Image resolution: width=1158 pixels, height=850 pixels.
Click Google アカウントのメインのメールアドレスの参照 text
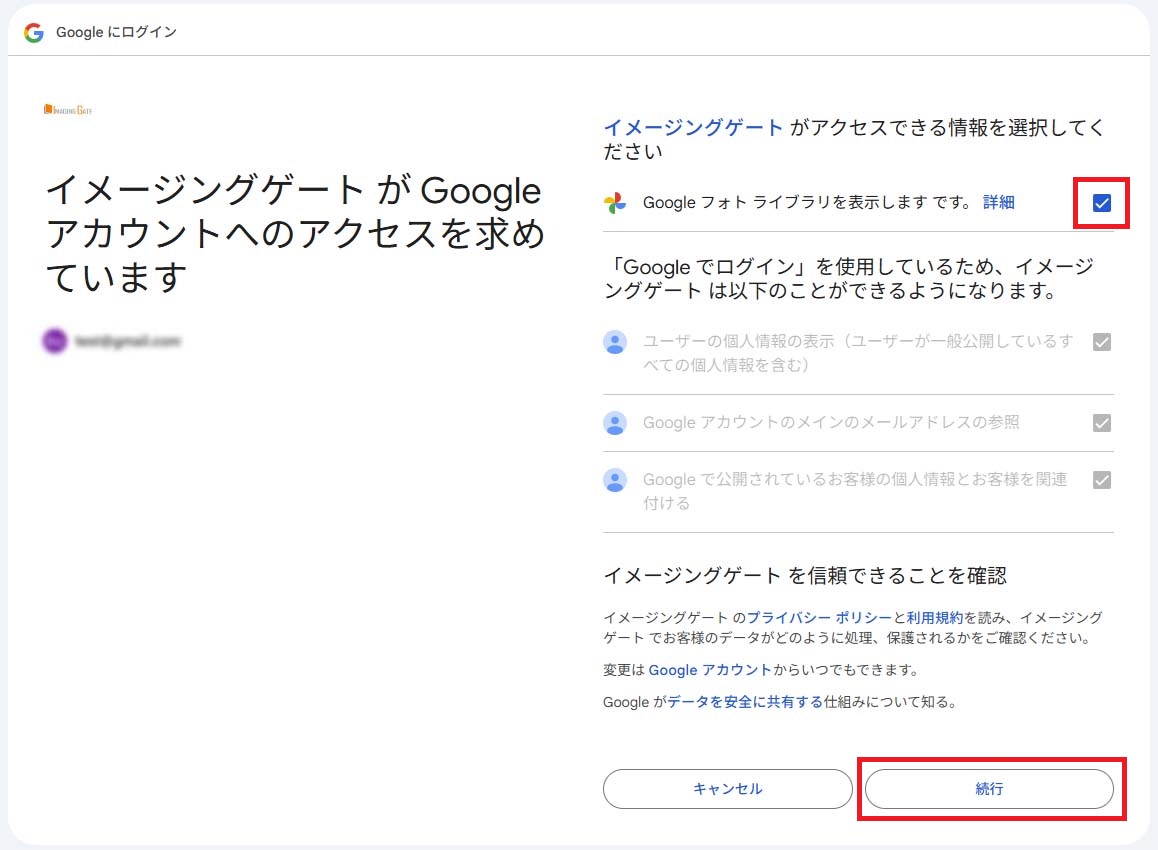[831, 422]
